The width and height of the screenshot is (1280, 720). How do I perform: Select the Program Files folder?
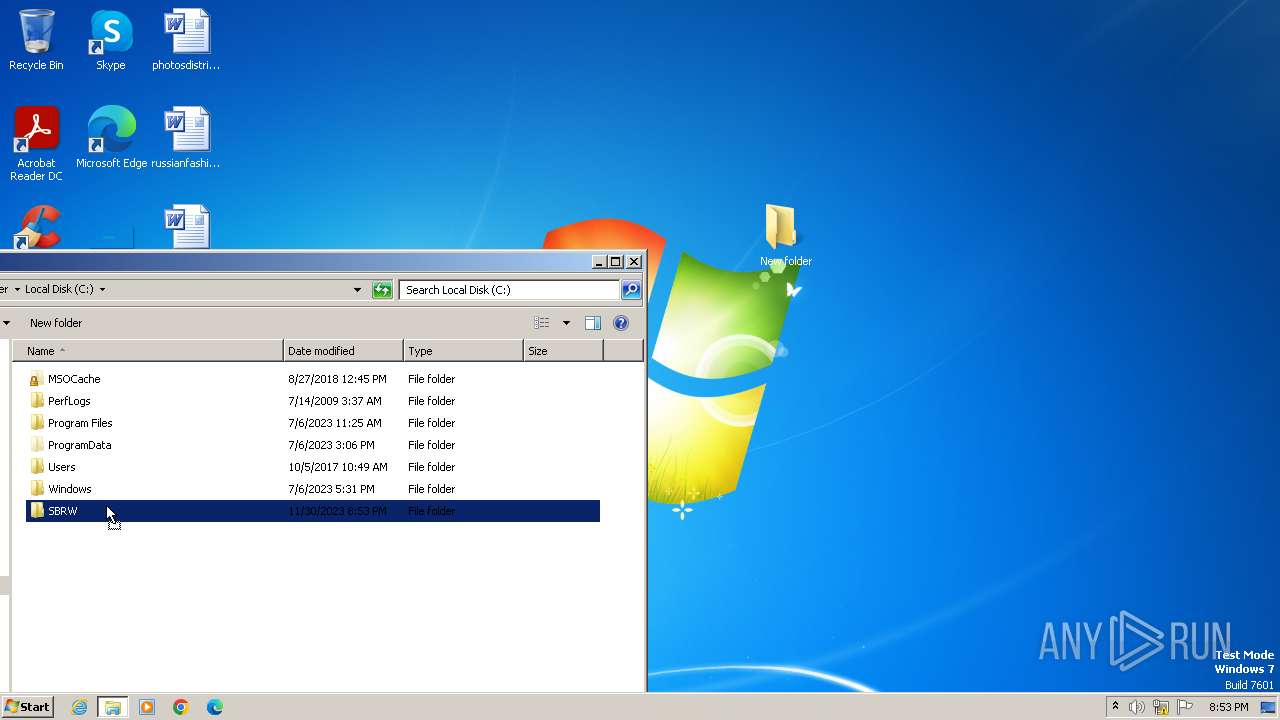[x=313, y=423]
